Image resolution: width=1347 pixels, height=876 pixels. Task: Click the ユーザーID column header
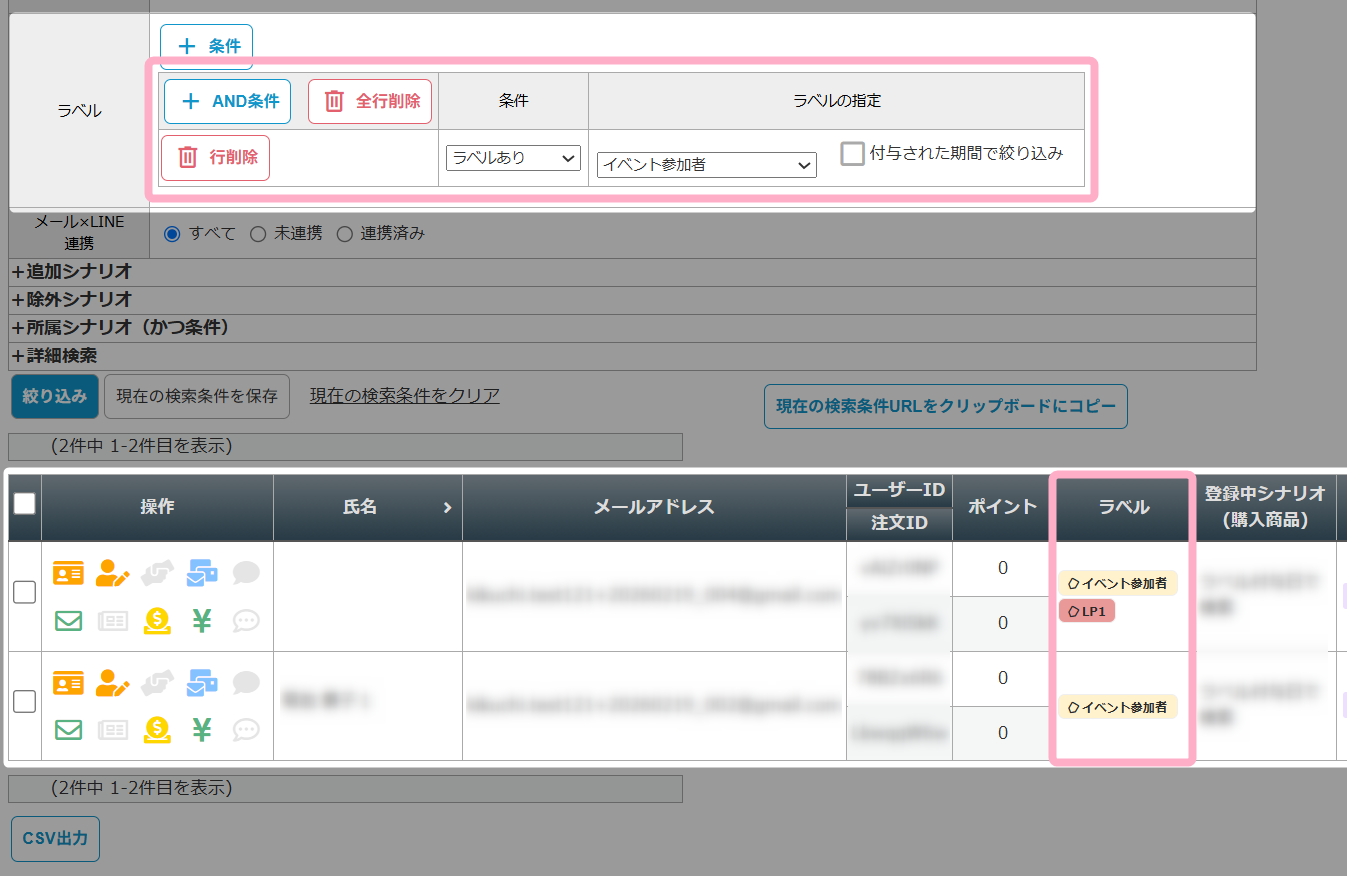899,490
